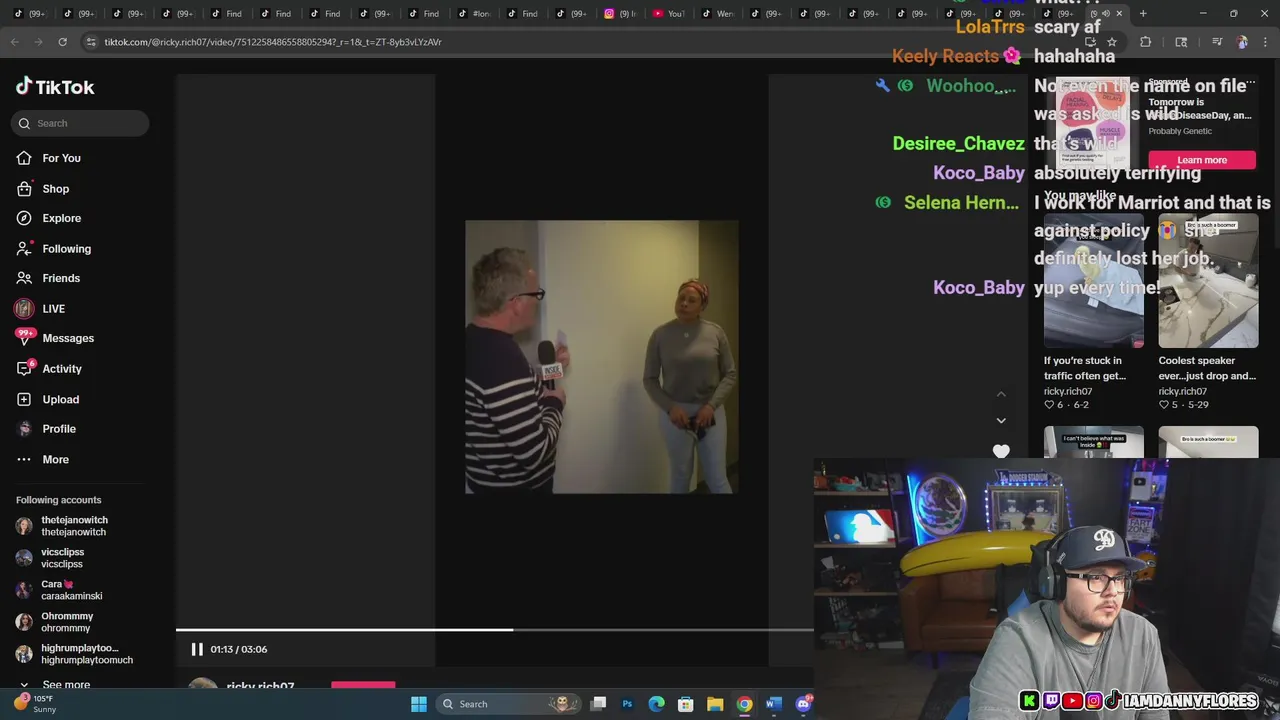Open ohrommmy following account
This screenshot has height=720, width=1280.
click(x=55, y=622)
